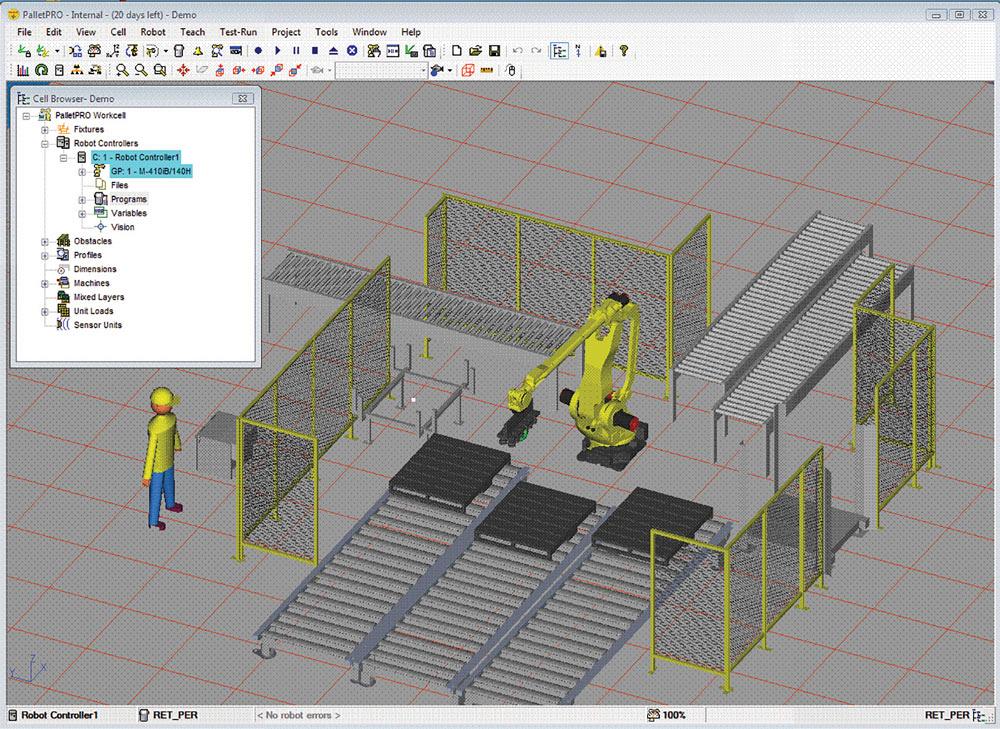Viewport: 1000px width, 729px height.
Task: Click the red crosshair Center View icon
Action: click(185, 70)
